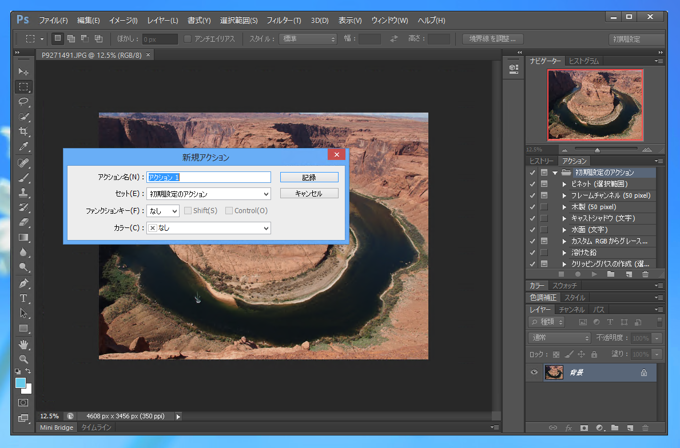This screenshot has height=448, width=680.
Task: Click the navigator preview thumbnail
Action: point(595,105)
